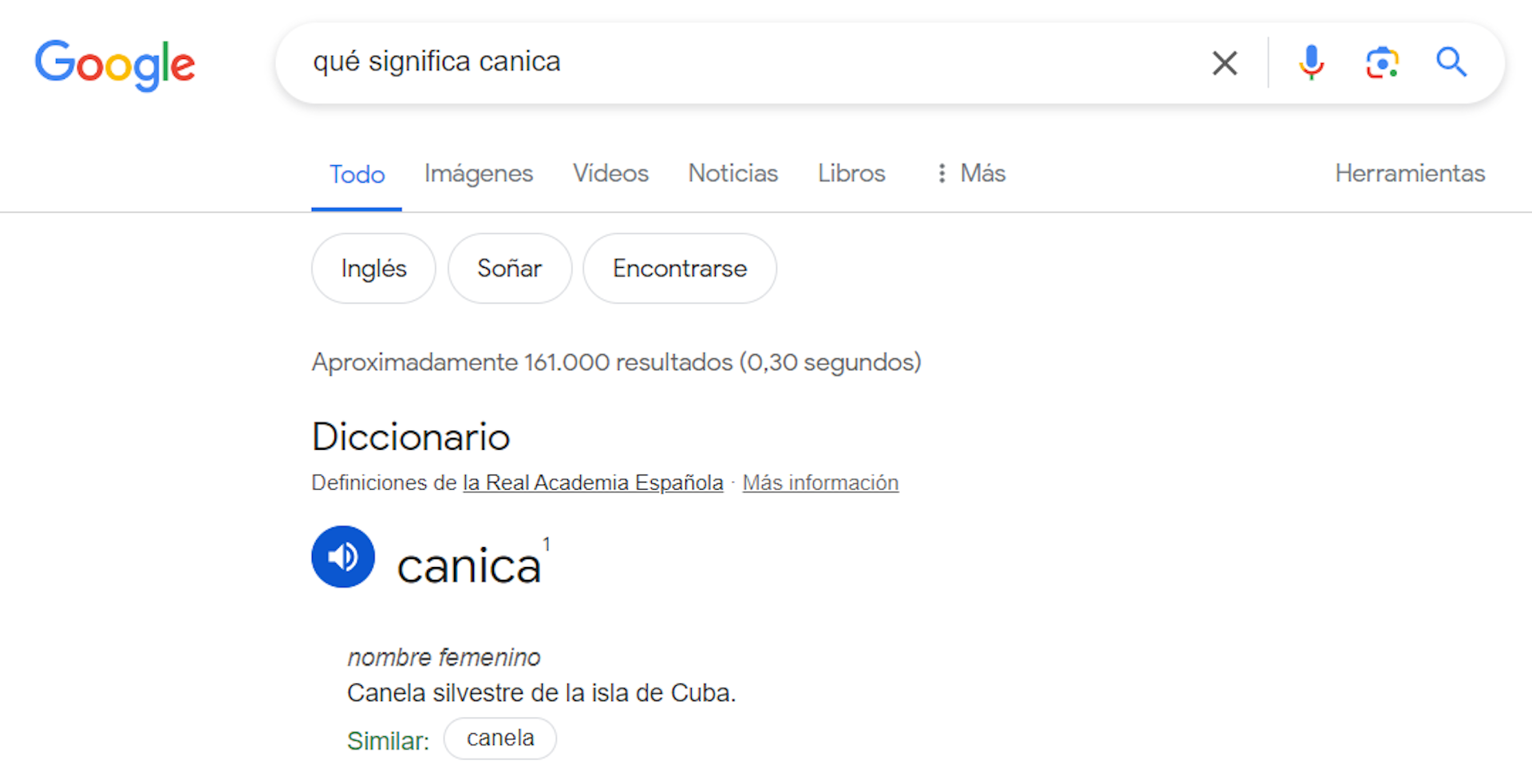Clear the search box text
Screen dimensions: 1532x784
pyautogui.click(x=1224, y=63)
